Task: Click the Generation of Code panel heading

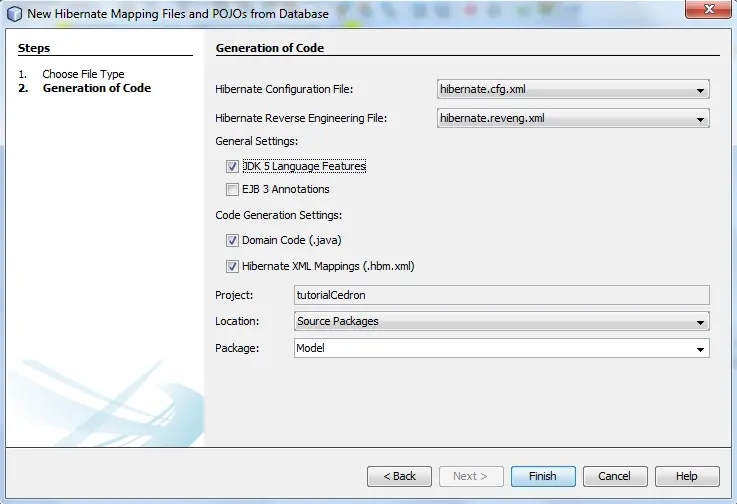Action: click(x=270, y=48)
